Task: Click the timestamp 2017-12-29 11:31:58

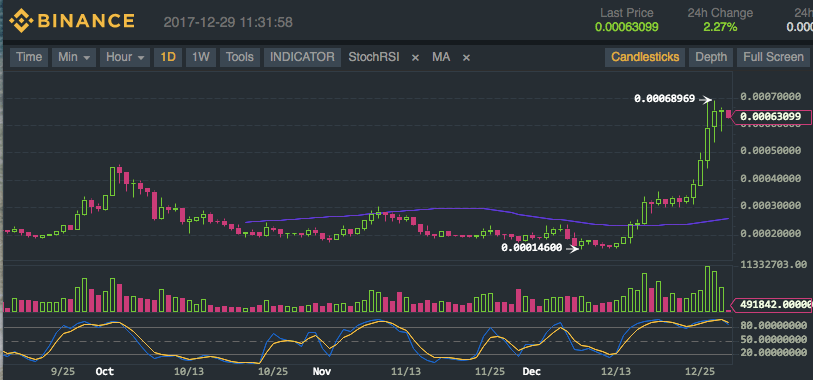Action: click(228, 22)
